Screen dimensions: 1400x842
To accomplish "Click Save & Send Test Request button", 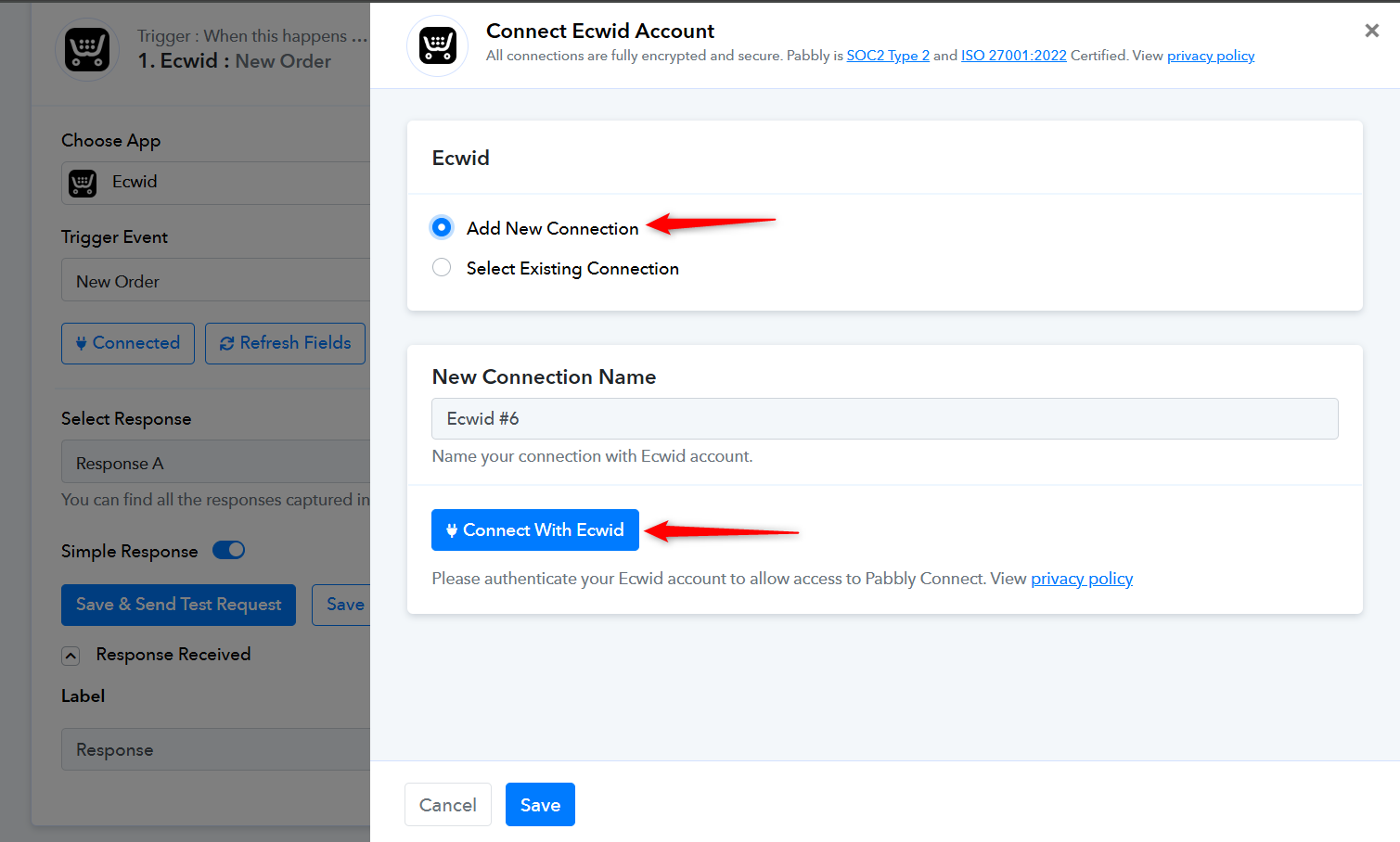I will [x=178, y=605].
